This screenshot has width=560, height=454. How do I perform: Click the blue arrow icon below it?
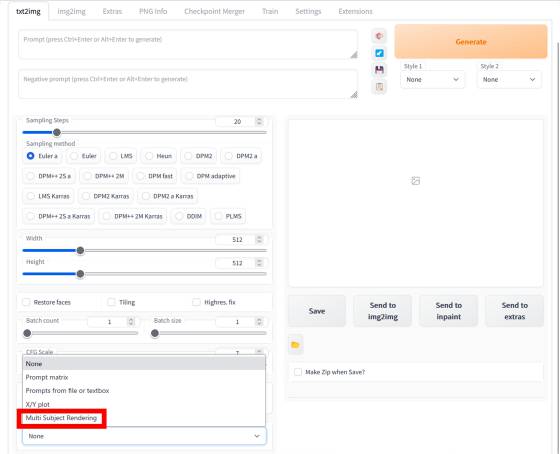[x=379, y=53]
